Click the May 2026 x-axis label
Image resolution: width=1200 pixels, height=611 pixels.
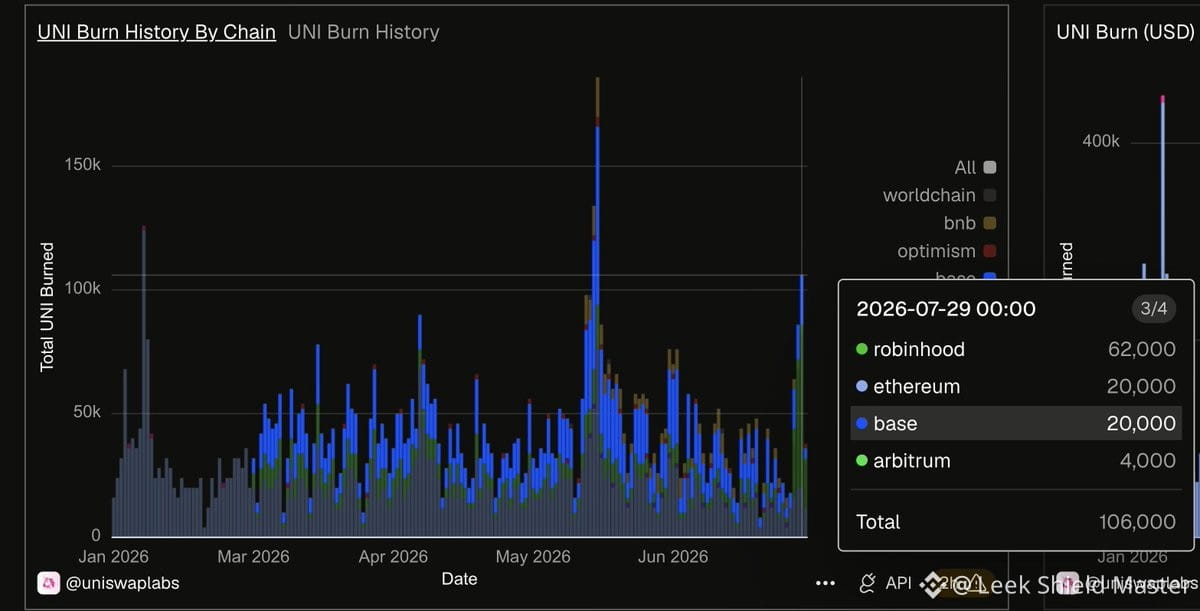(533, 557)
